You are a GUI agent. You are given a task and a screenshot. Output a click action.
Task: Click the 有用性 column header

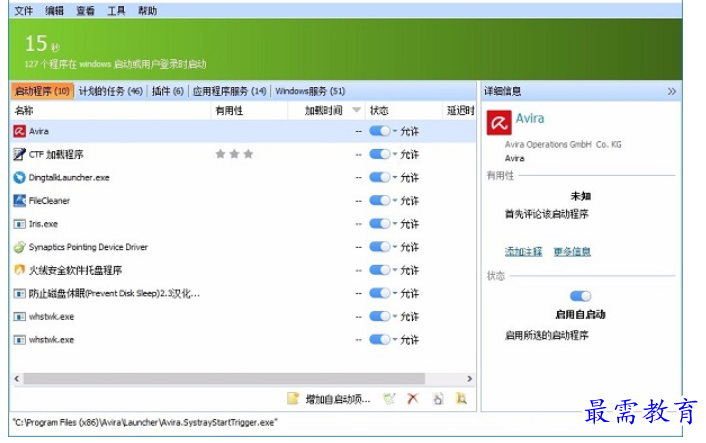[249, 110]
